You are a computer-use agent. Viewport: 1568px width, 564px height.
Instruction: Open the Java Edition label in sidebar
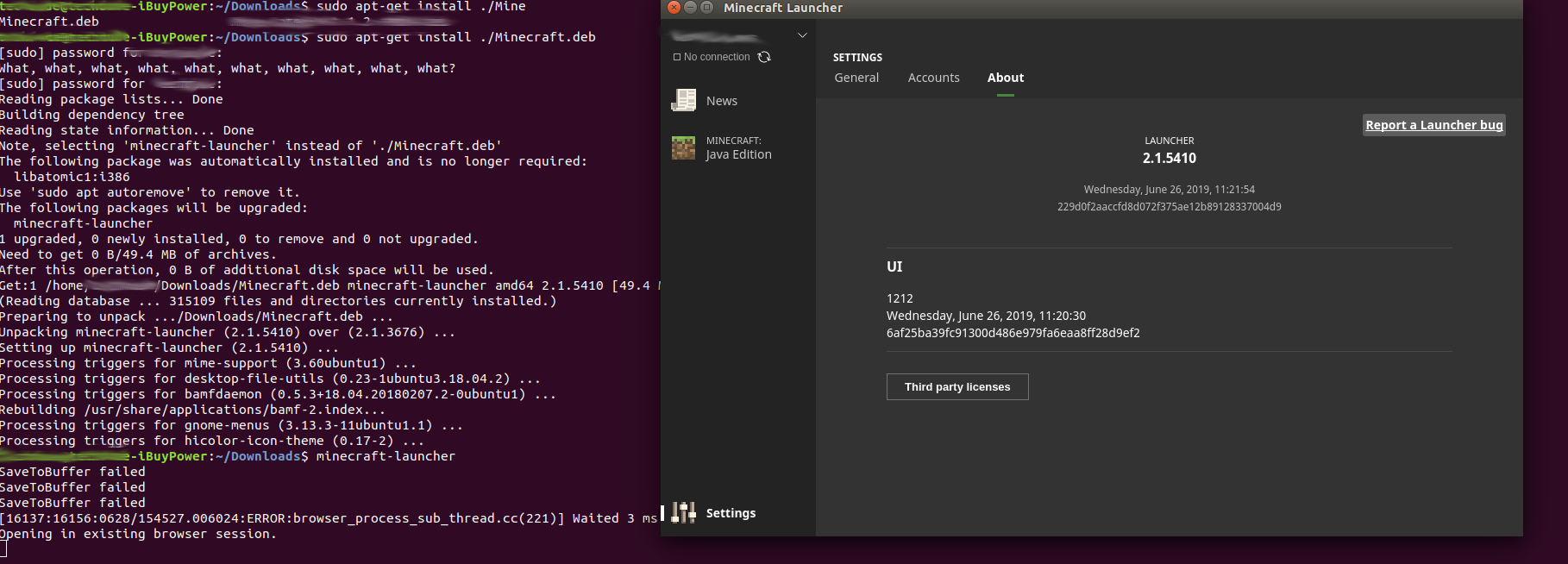pos(738,154)
